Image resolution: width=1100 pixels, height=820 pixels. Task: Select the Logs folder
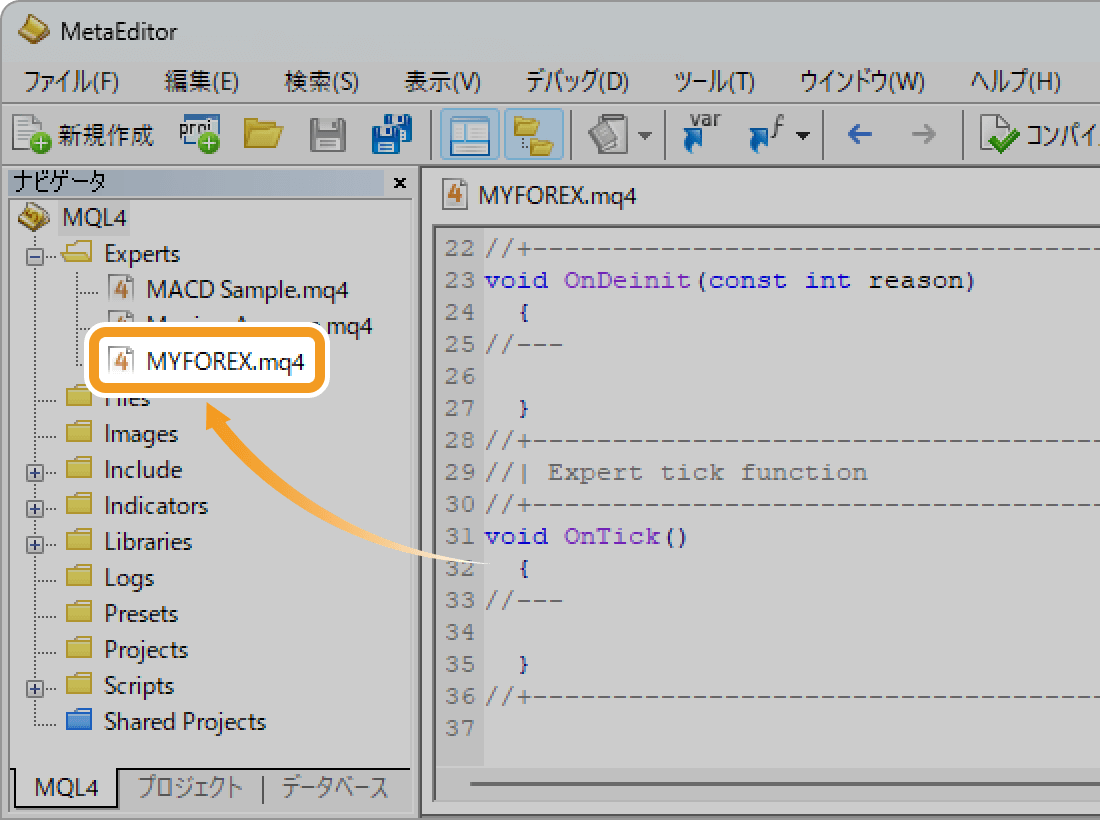click(x=129, y=578)
